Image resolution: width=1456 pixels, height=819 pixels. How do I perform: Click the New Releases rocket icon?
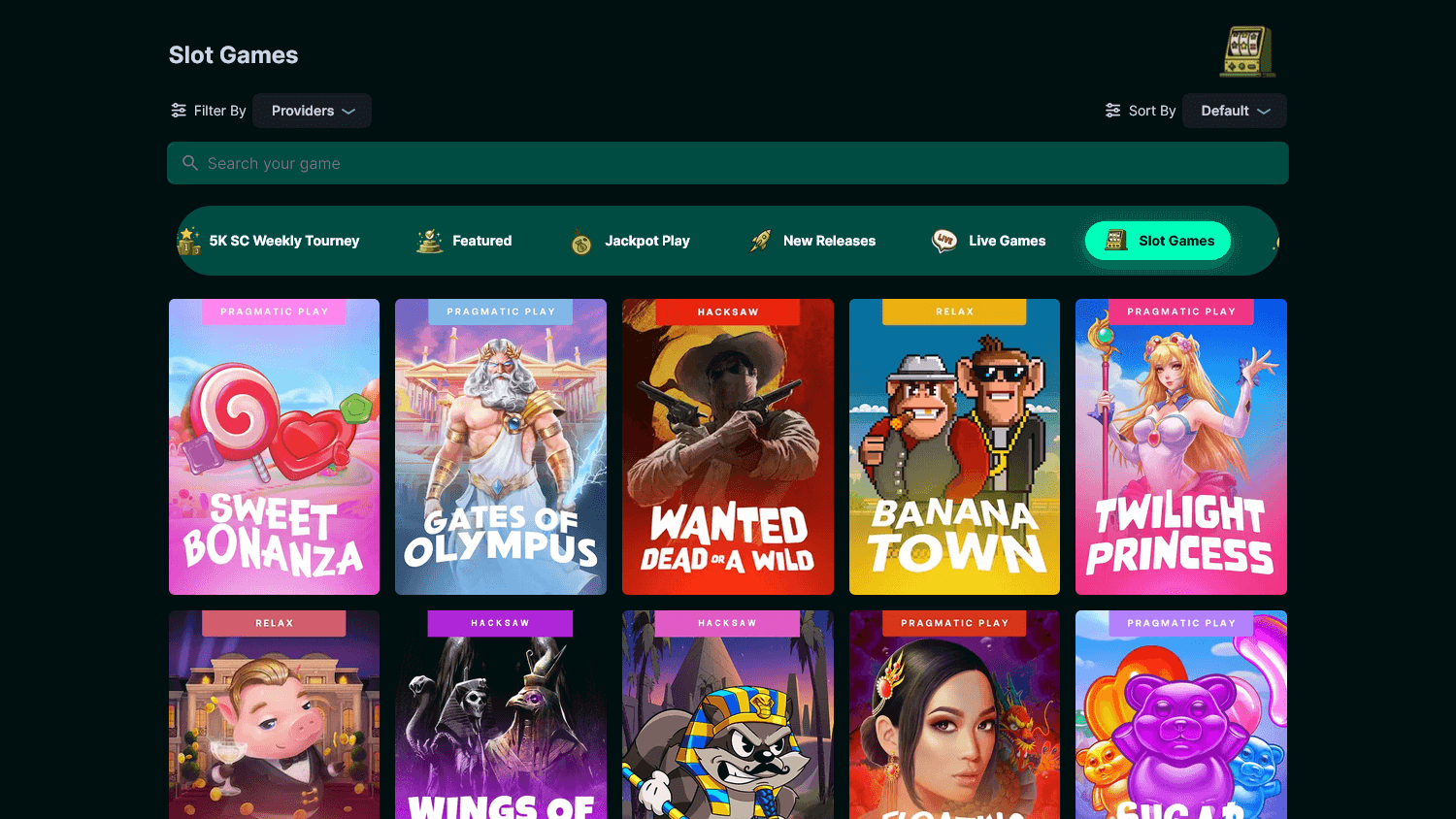(760, 241)
